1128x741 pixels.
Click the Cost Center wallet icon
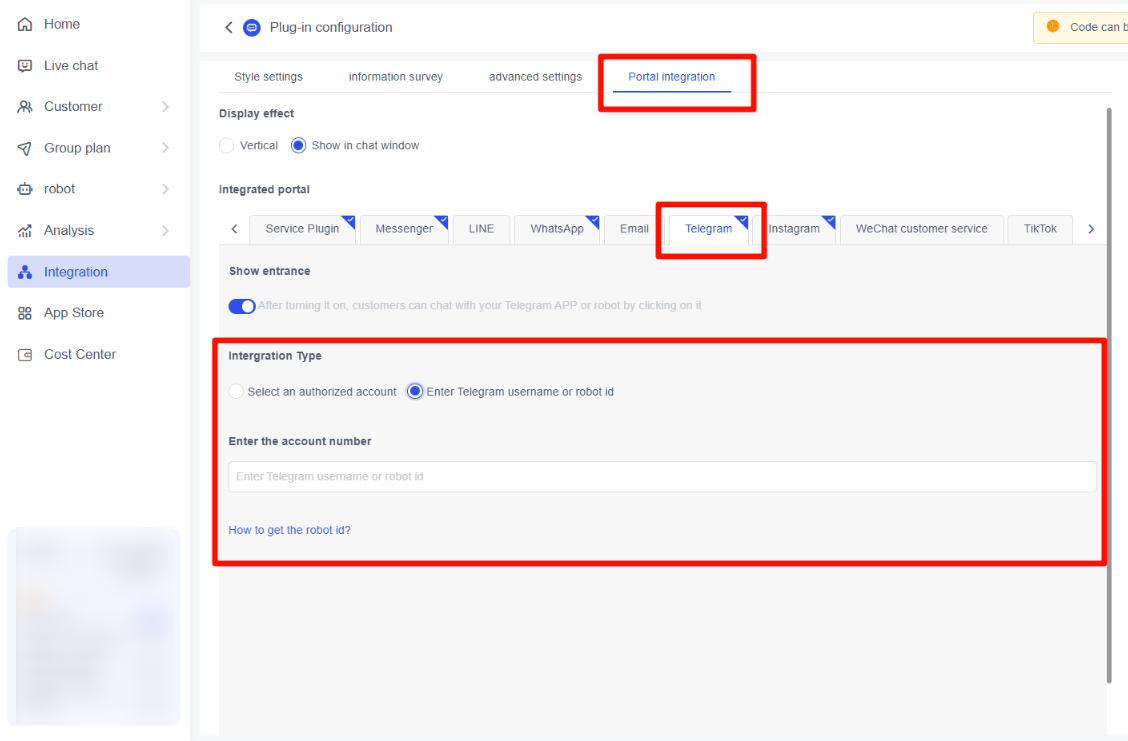point(25,355)
